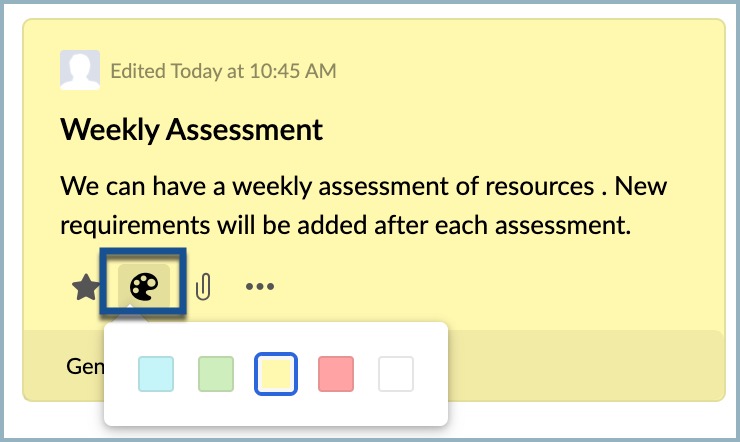Attach a file using the paperclip icon
This screenshot has height=442, width=740.
(203, 286)
